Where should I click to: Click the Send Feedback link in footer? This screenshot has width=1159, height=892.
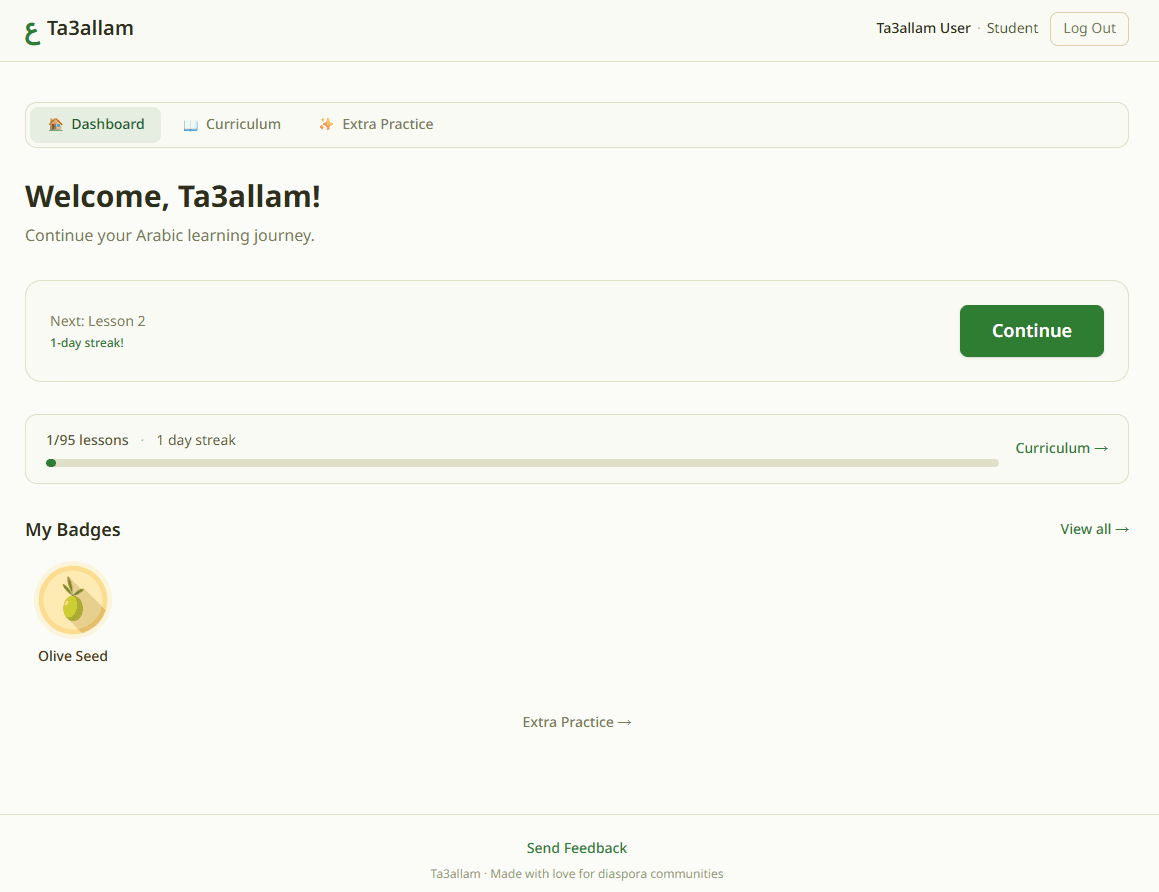pos(577,848)
